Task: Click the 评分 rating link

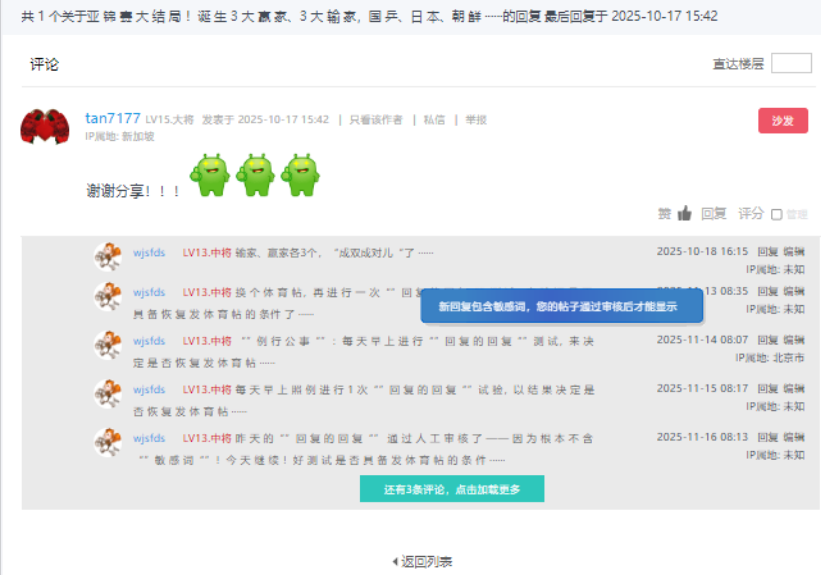Action: (x=750, y=213)
